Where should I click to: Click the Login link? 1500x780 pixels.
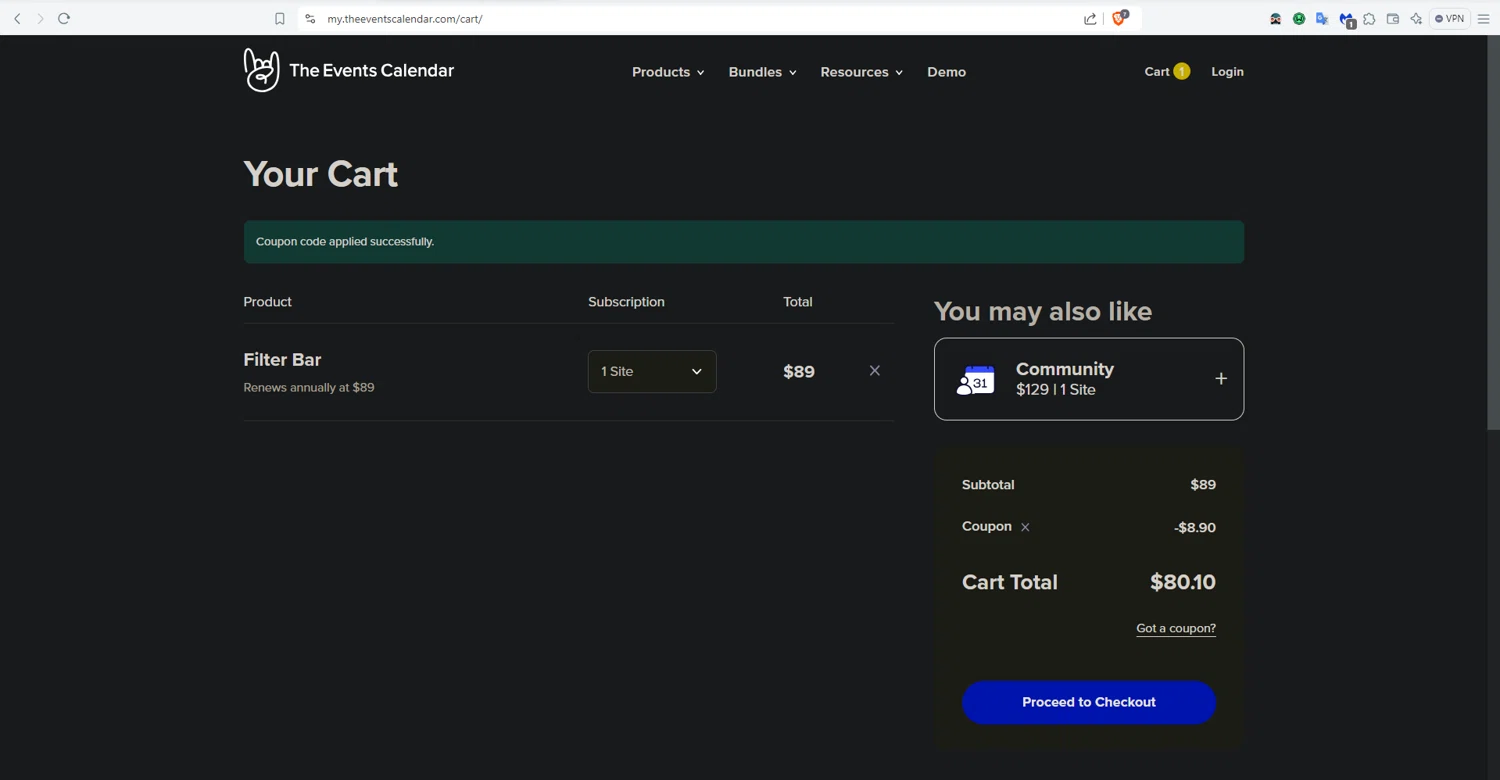pos(1228,72)
